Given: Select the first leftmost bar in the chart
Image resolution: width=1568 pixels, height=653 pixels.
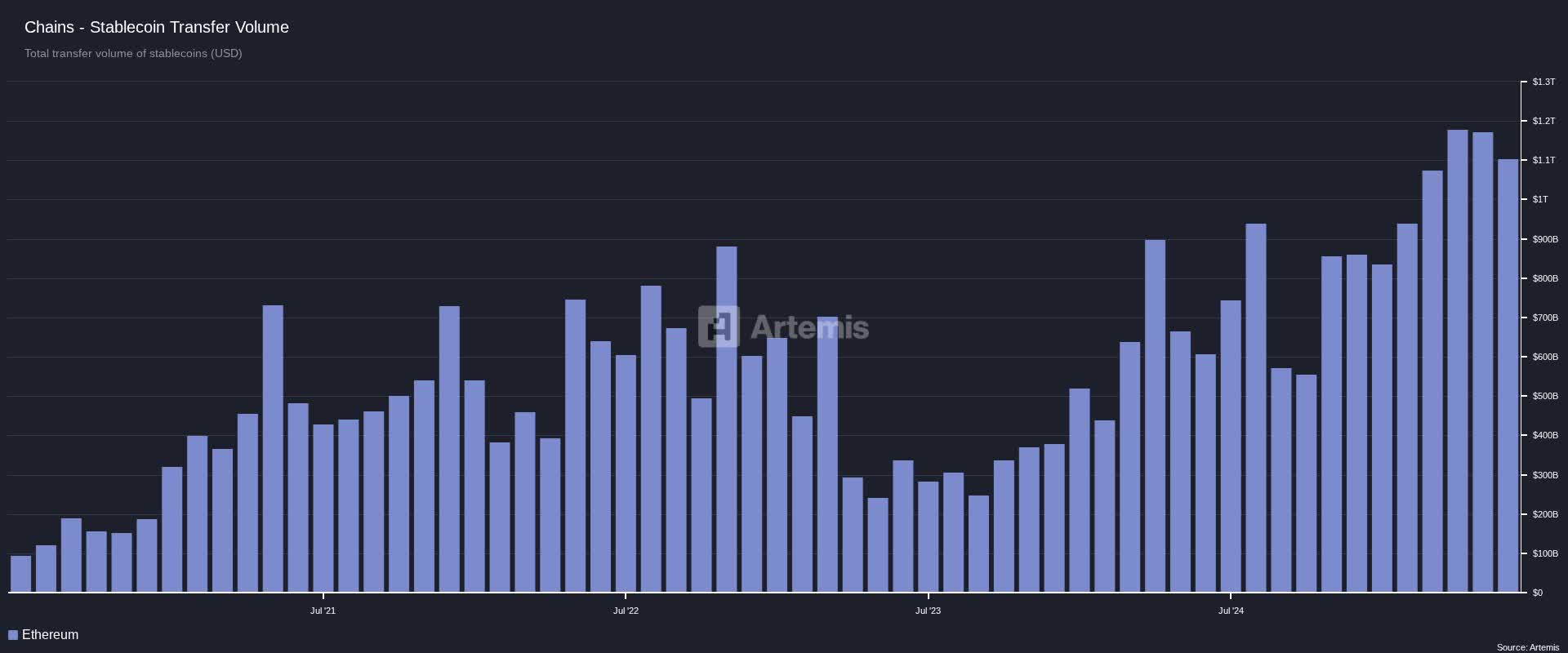Looking at the screenshot, I should pos(20,574).
